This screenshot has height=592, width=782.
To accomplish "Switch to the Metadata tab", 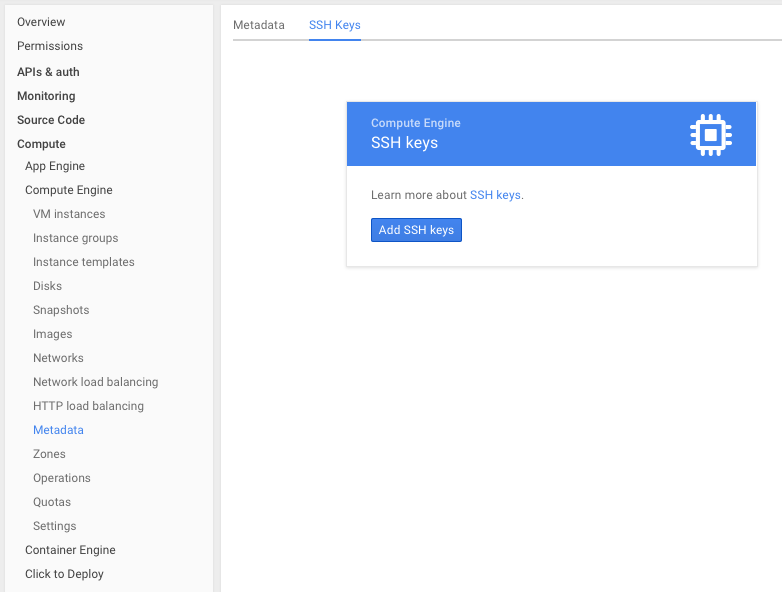I will [x=258, y=25].
